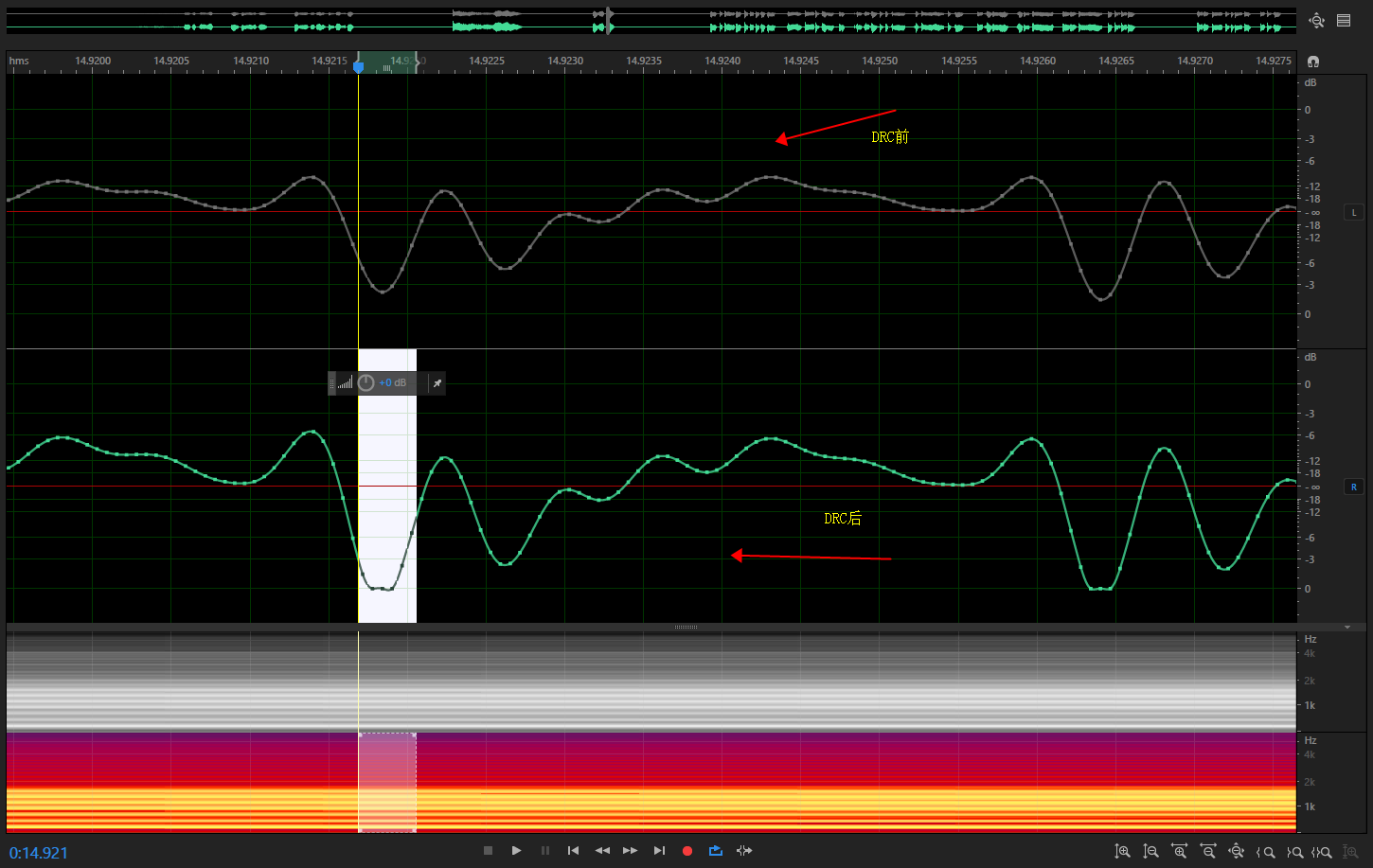Zoom in time
The width and height of the screenshot is (1373, 868).
click(1179, 851)
